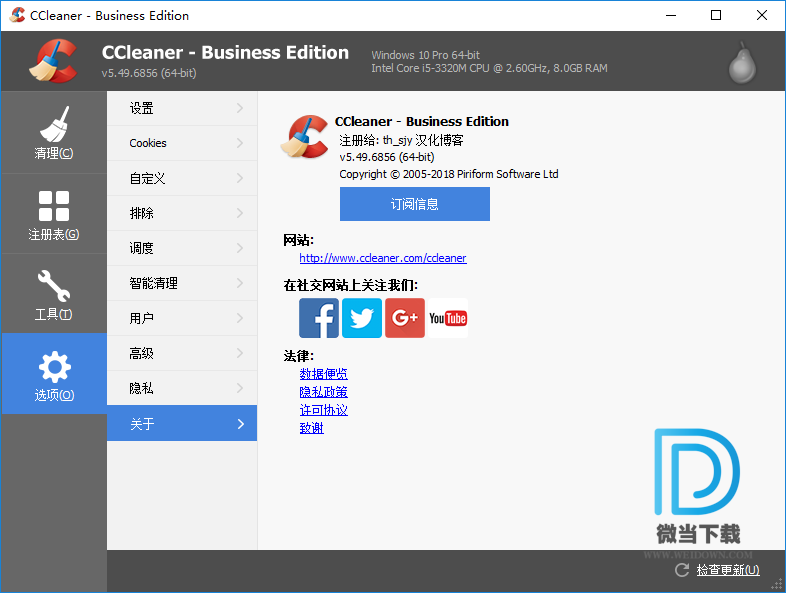Screen dimensions: 786x593
Task: Click the title bar CCleaner app icon
Action: pos(17,15)
